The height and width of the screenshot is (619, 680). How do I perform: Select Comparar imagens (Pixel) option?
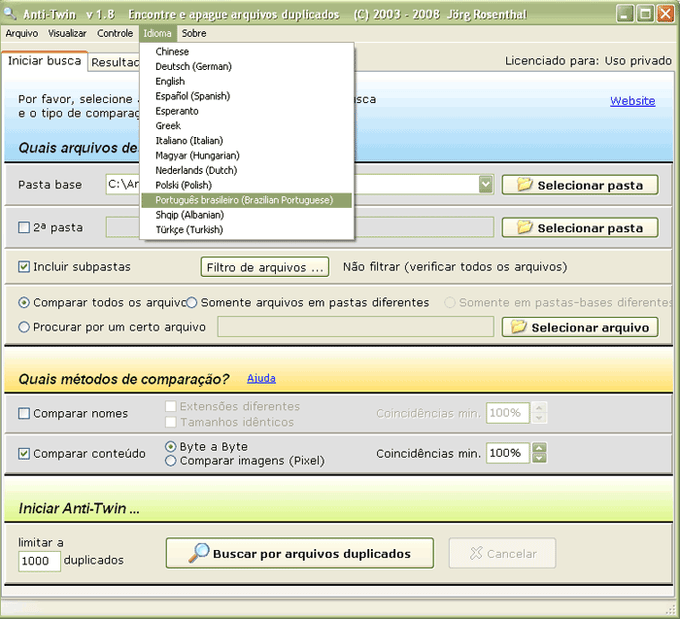click(171, 461)
